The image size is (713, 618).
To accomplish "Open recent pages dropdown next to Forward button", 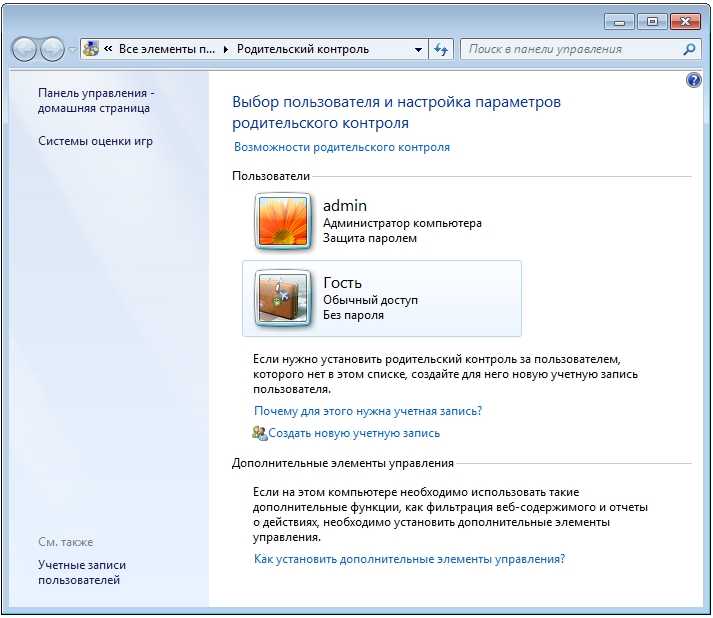I will coord(72,49).
